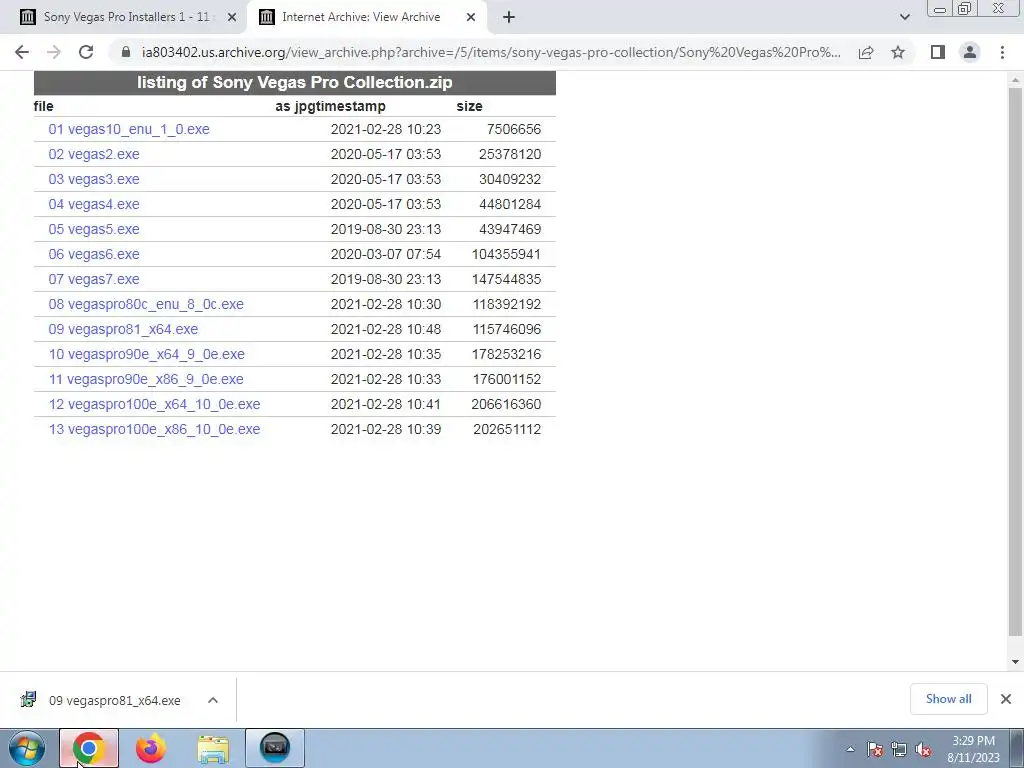The height and width of the screenshot is (768, 1024).
Task: Open the Chrome profile menu
Action: [970, 52]
